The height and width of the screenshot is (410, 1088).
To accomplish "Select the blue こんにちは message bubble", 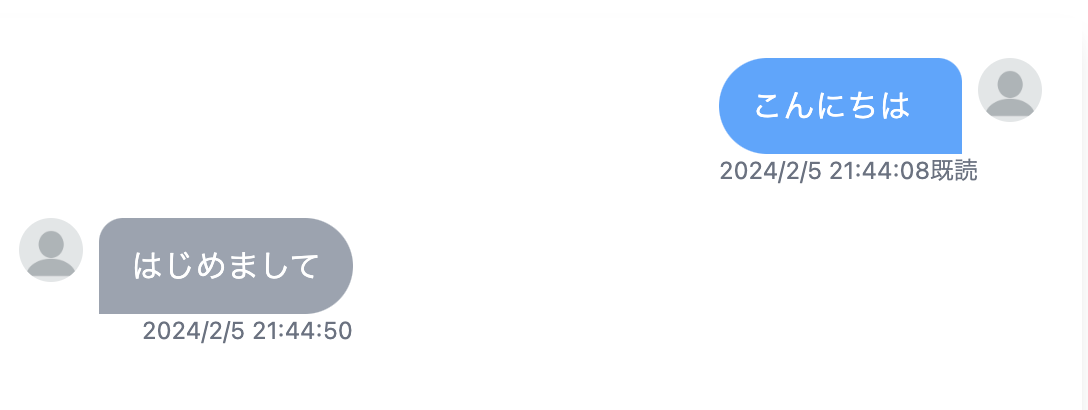I will 840,105.
